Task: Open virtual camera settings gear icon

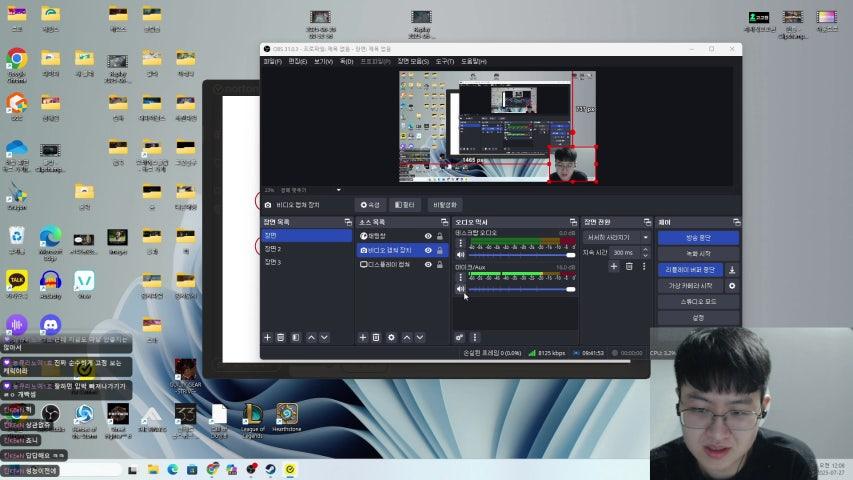Action: (732, 286)
